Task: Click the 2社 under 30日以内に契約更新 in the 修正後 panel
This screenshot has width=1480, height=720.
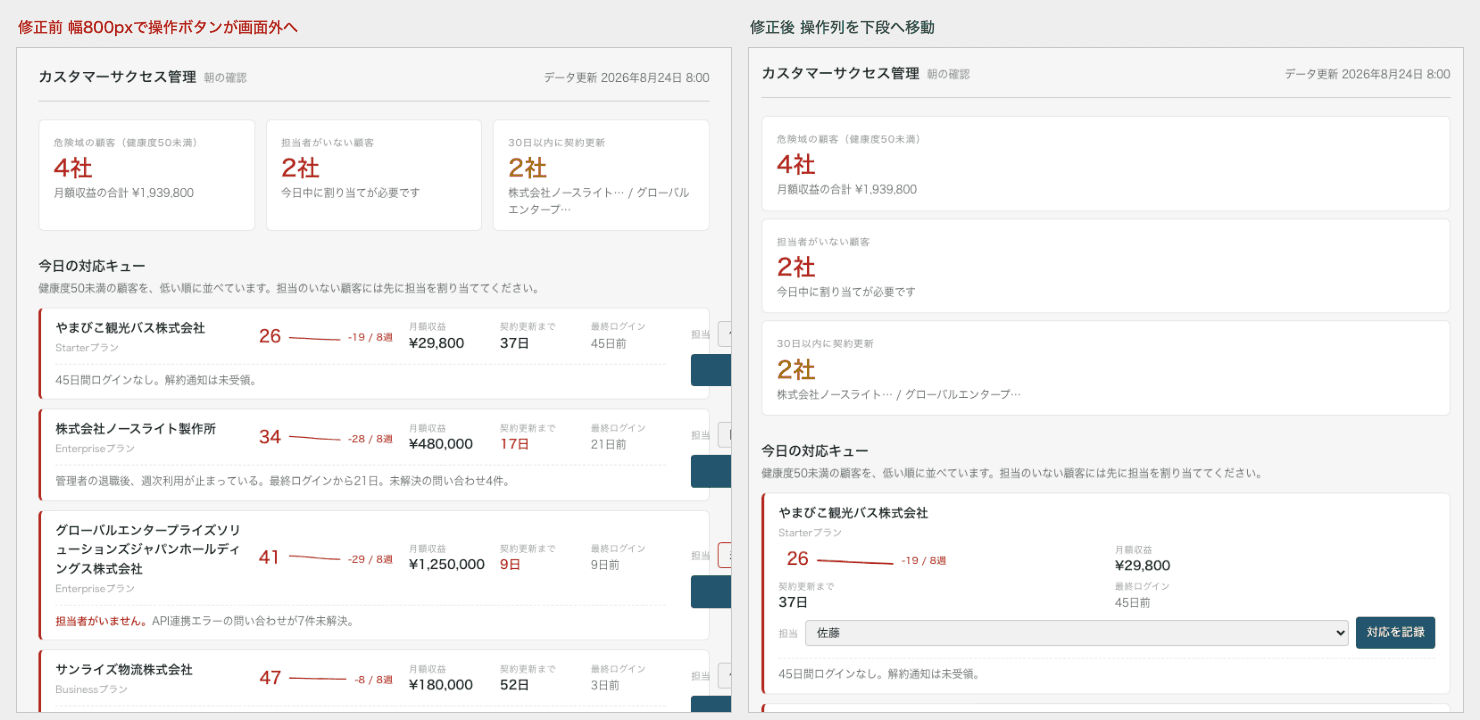Action: point(797,370)
